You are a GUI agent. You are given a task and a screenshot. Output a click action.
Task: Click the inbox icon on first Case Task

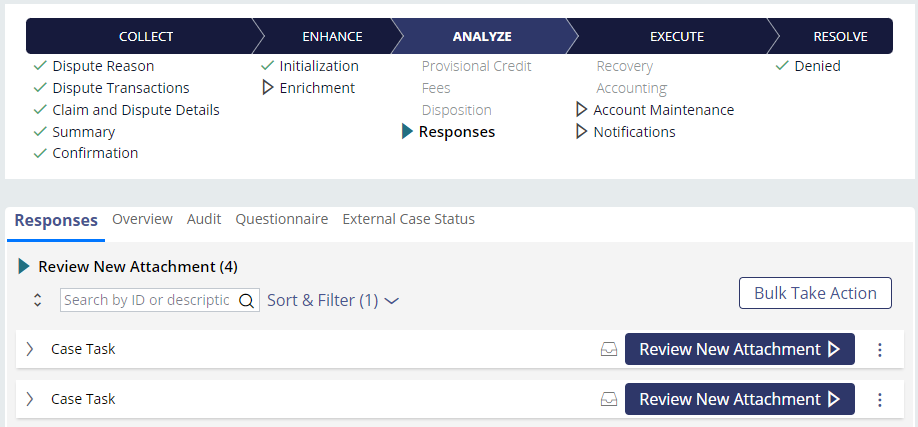click(609, 350)
